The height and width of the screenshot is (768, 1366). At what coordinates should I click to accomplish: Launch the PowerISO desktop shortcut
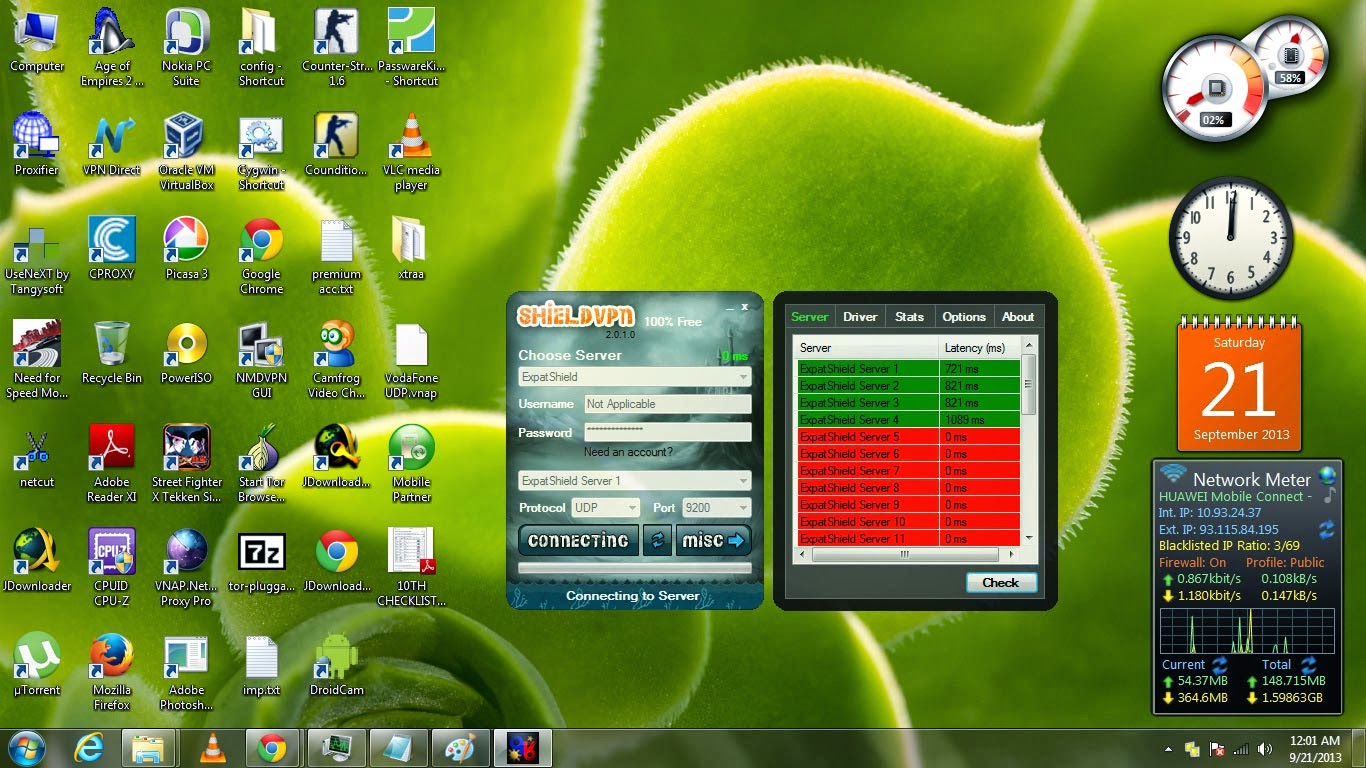186,352
